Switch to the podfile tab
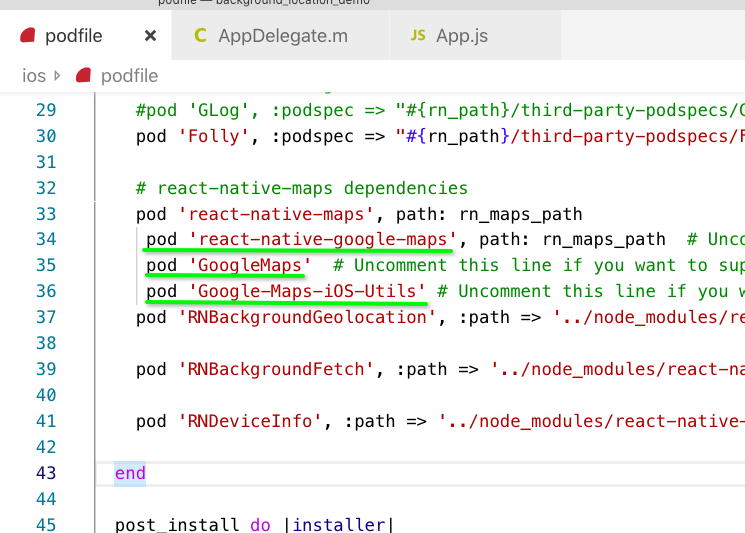Viewport: 745px width, 533px height. [x=86, y=36]
